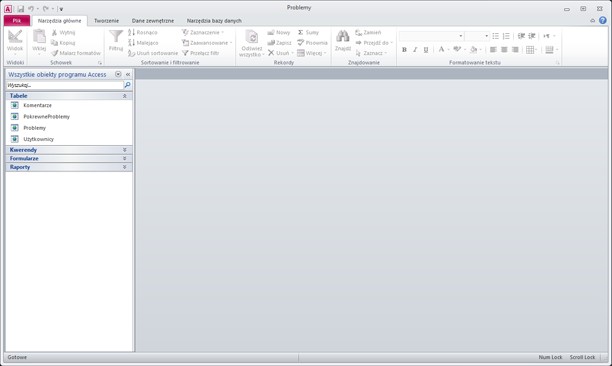Expand the Raporty group
This screenshot has height=366, width=612.
(x=125, y=167)
